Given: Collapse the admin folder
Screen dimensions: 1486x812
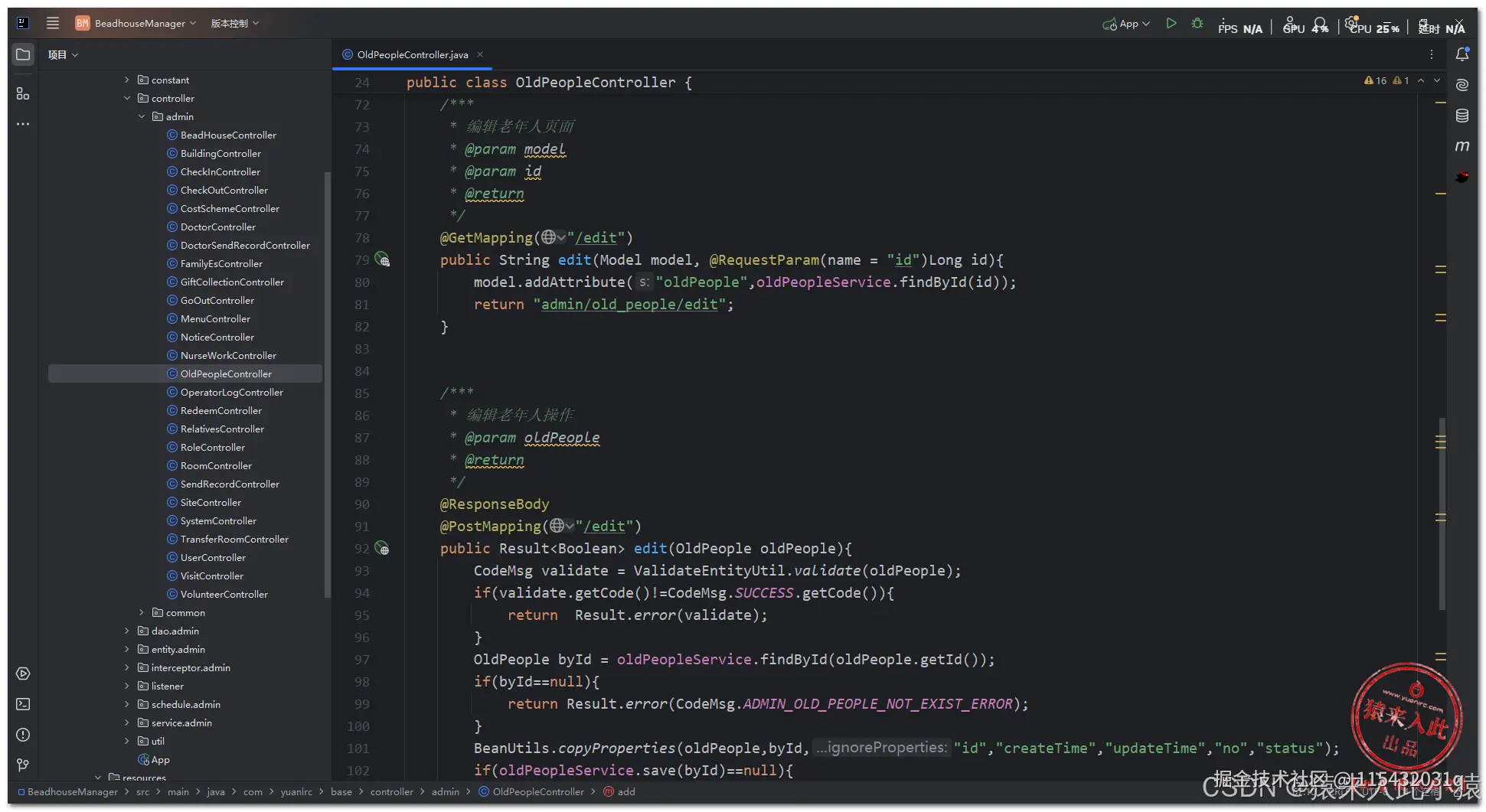Looking at the screenshot, I should pos(142,116).
